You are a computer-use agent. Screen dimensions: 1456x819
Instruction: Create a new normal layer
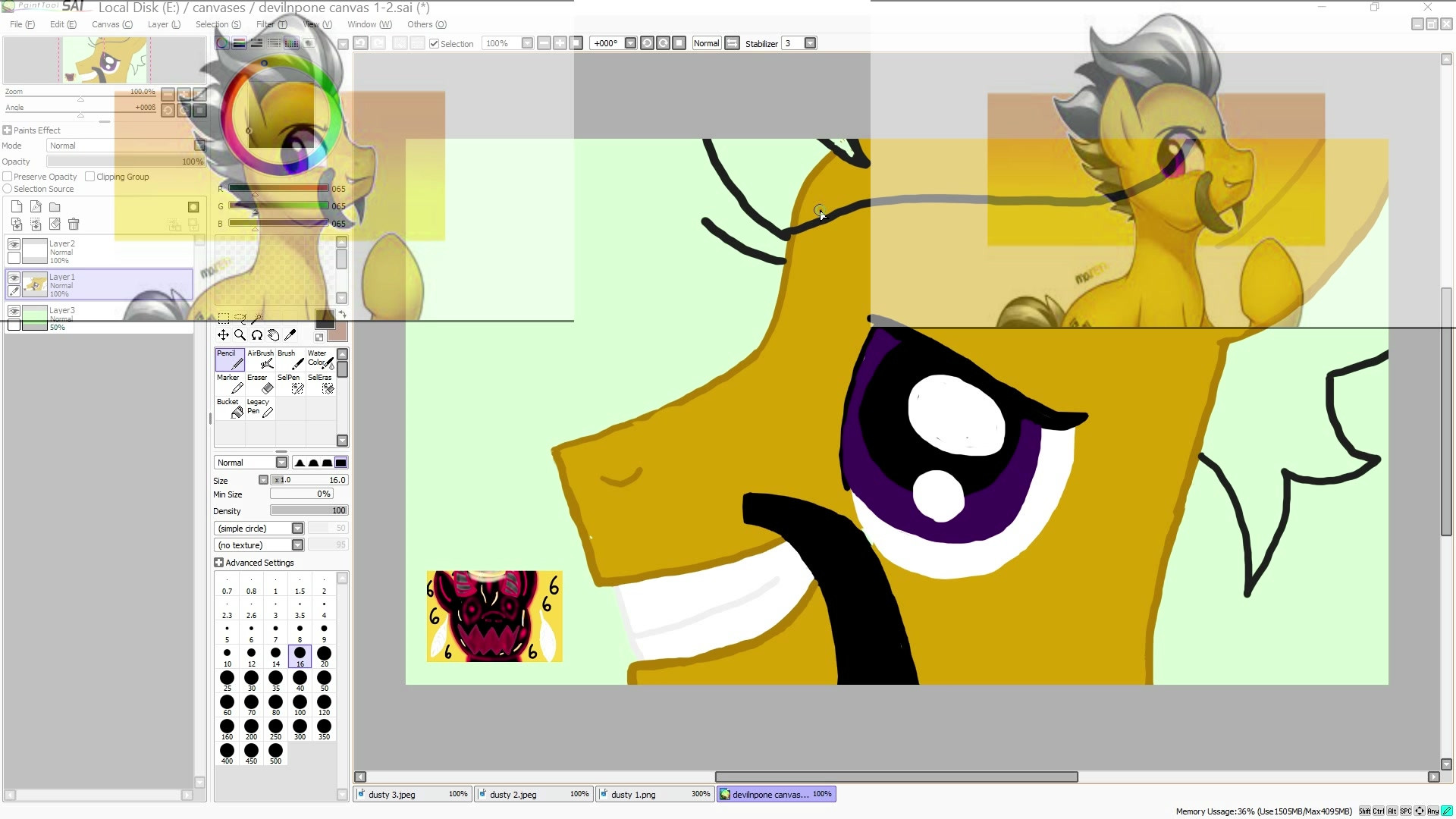[17, 207]
